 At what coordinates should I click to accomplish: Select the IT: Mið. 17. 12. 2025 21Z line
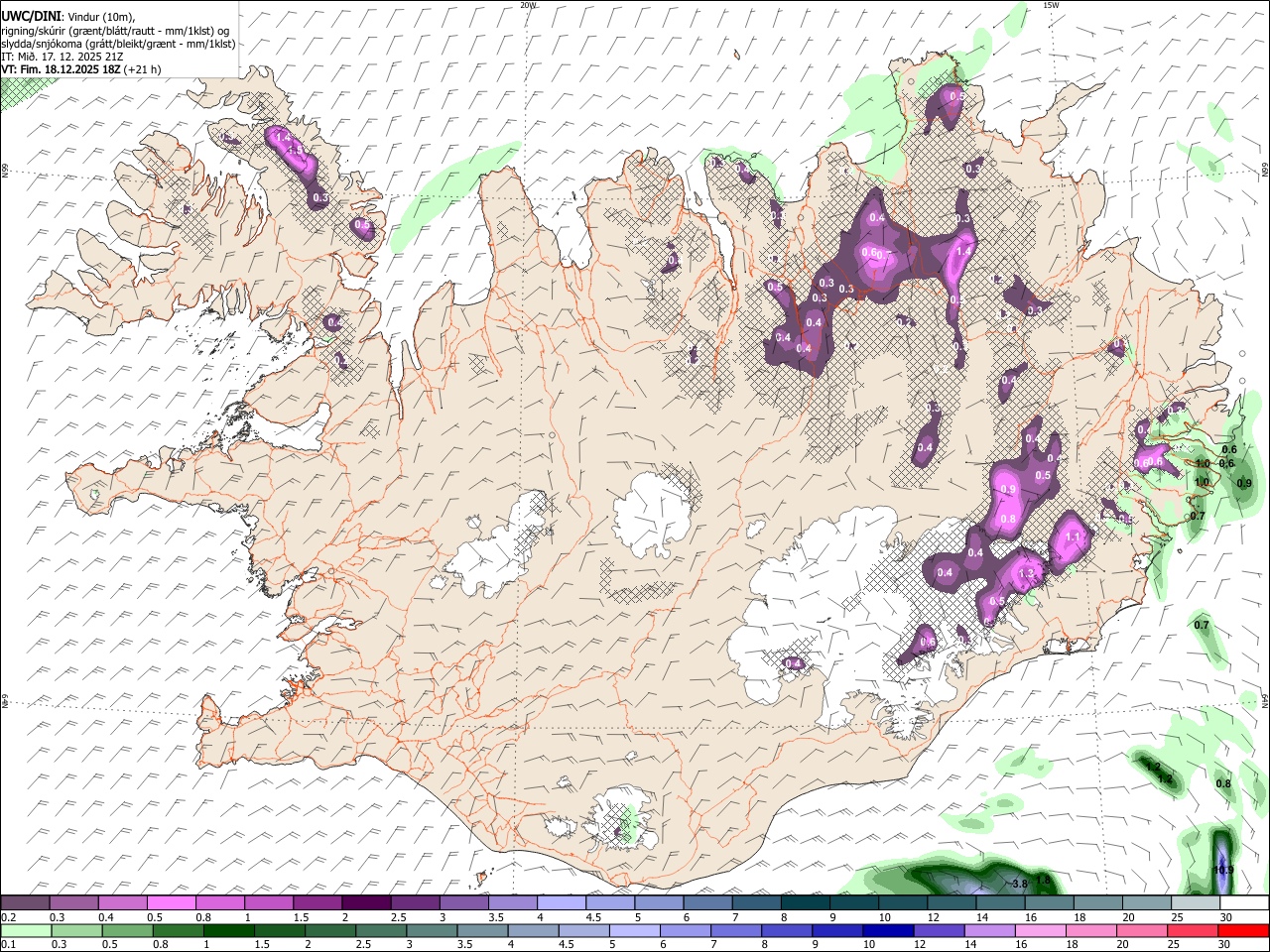[x=63, y=57]
